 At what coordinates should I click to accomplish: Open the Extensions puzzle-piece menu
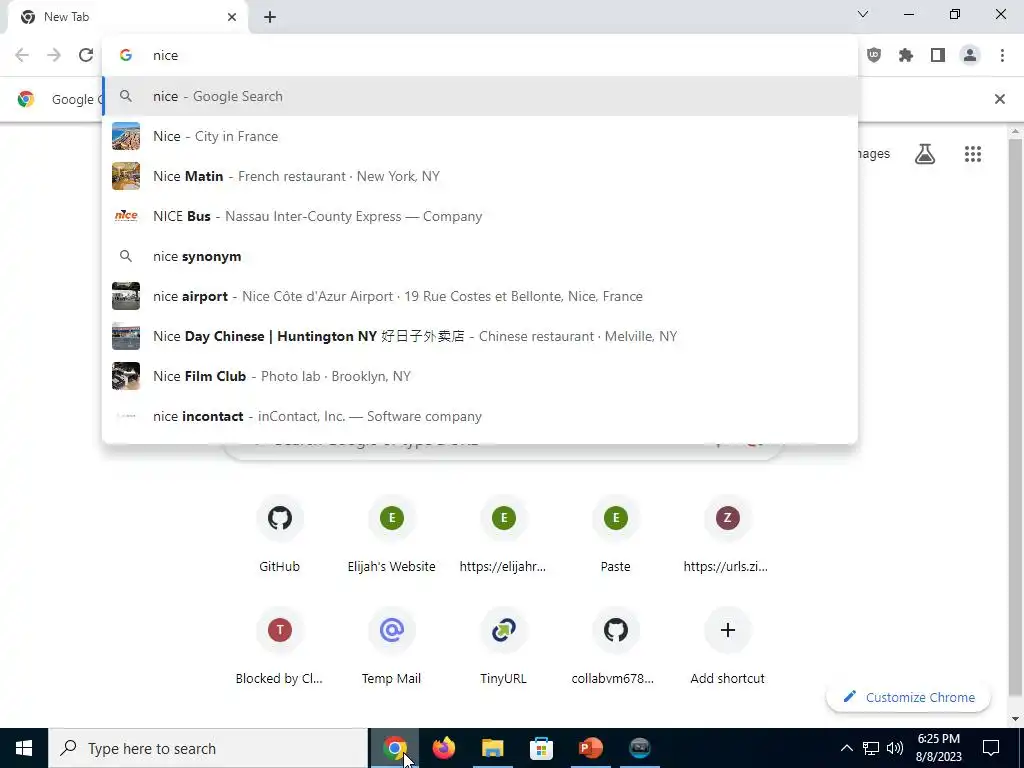(906, 56)
